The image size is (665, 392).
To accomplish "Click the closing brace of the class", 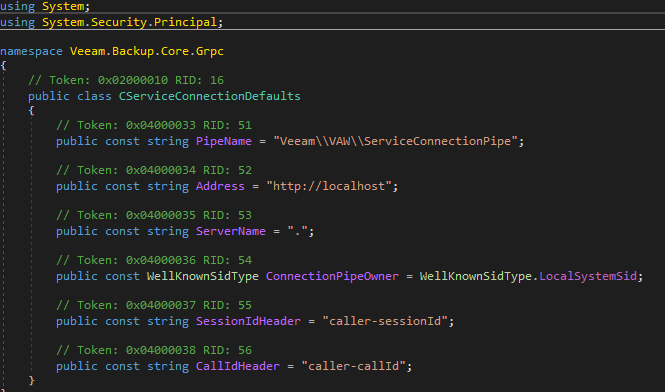I will coord(31,380).
